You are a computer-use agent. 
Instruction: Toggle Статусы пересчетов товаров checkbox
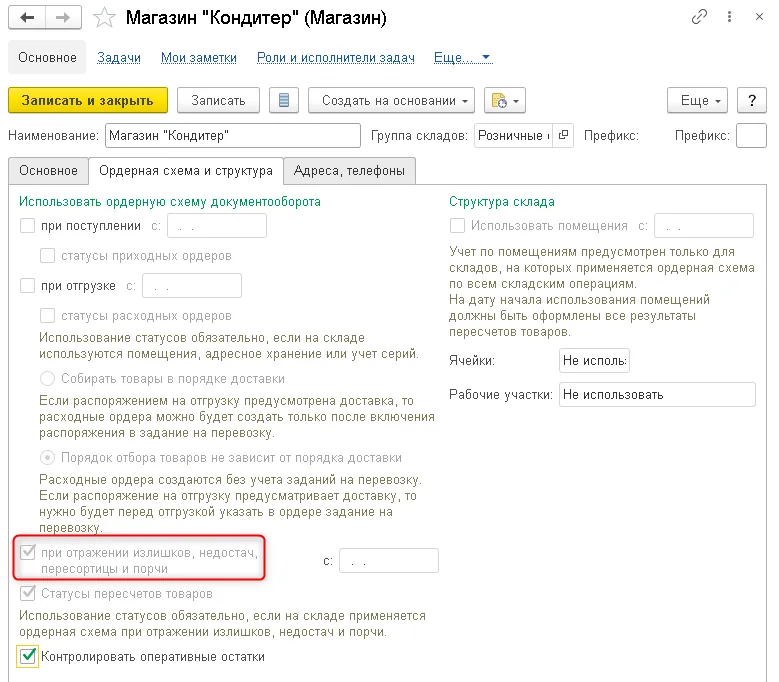[x=27, y=593]
